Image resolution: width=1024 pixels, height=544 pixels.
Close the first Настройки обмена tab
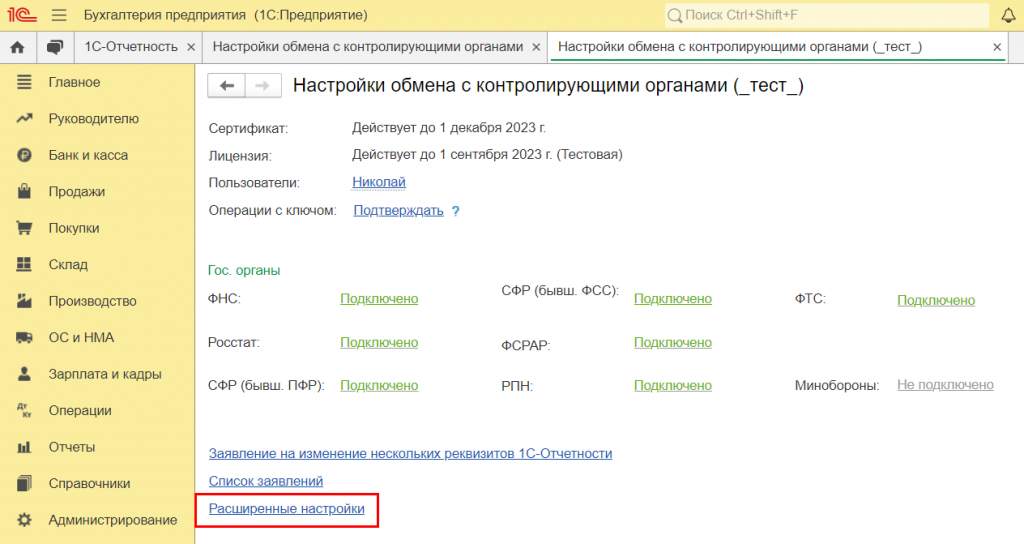point(536,47)
